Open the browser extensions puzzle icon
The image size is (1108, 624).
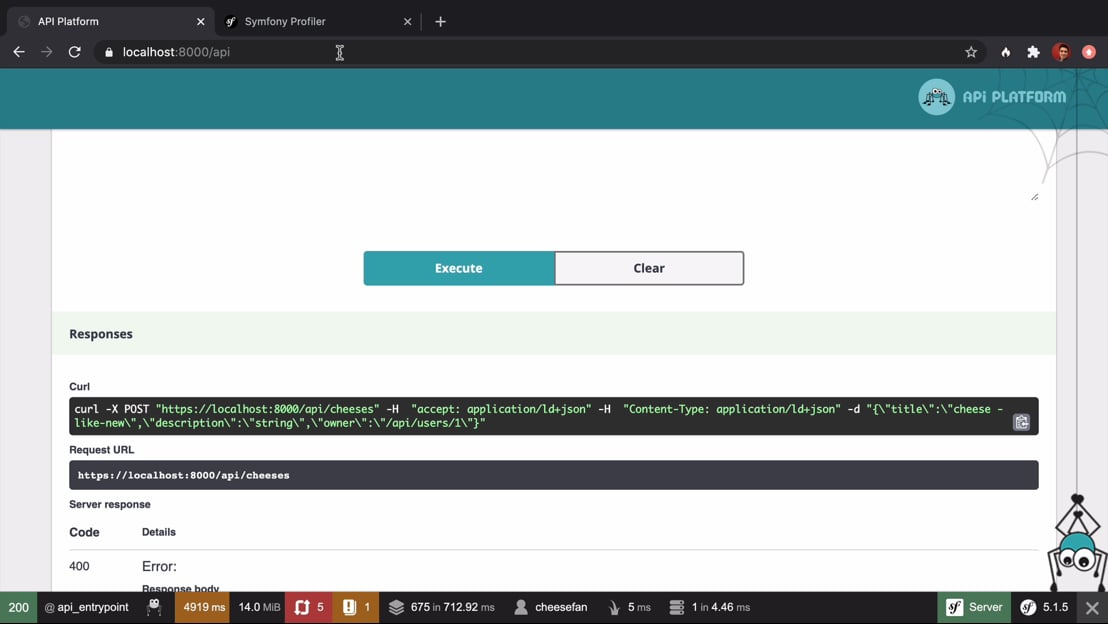pyautogui.click(x=1033, y=52)
